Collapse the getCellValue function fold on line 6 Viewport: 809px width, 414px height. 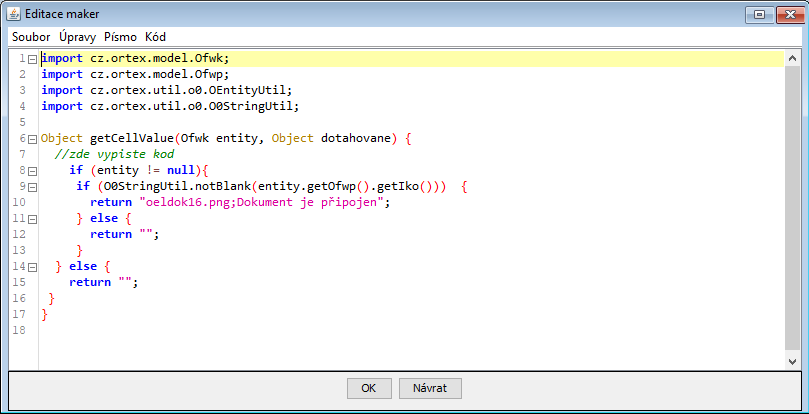(x=32, y=139)
